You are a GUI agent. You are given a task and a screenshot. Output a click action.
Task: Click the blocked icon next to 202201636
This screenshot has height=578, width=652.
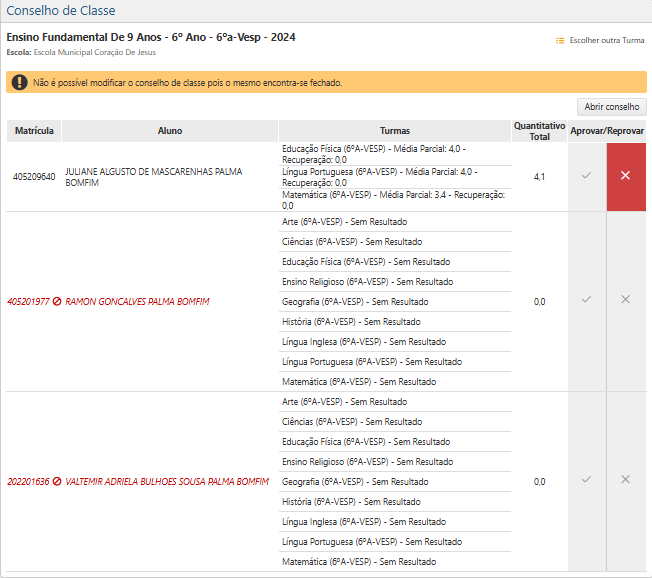pos(57,482)
